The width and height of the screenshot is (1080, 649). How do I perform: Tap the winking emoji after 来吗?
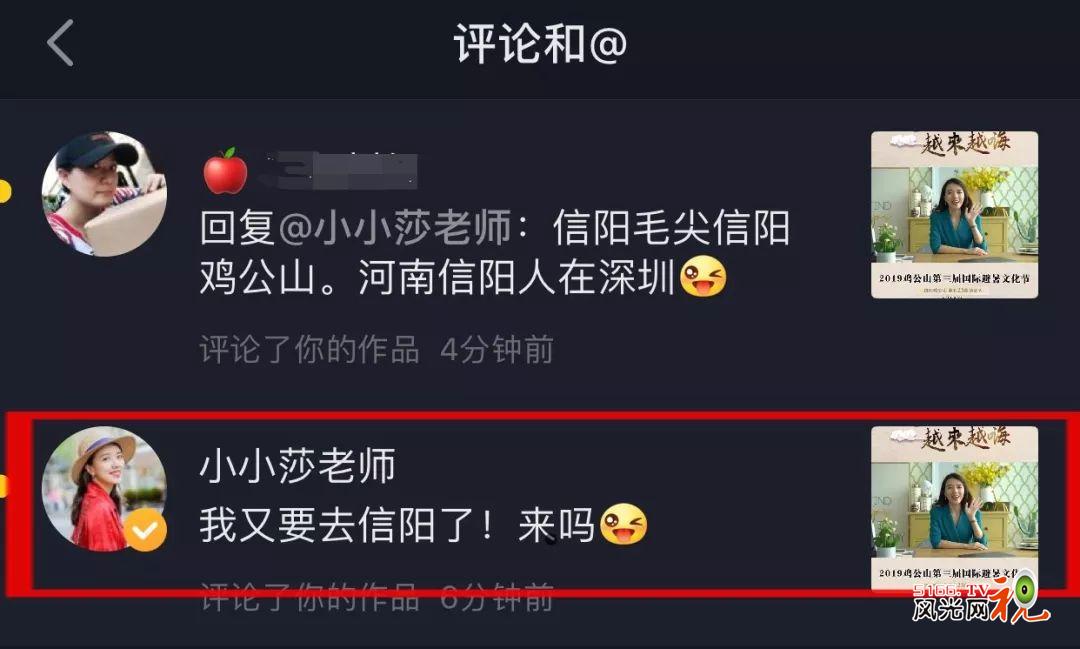click(623, 524)
